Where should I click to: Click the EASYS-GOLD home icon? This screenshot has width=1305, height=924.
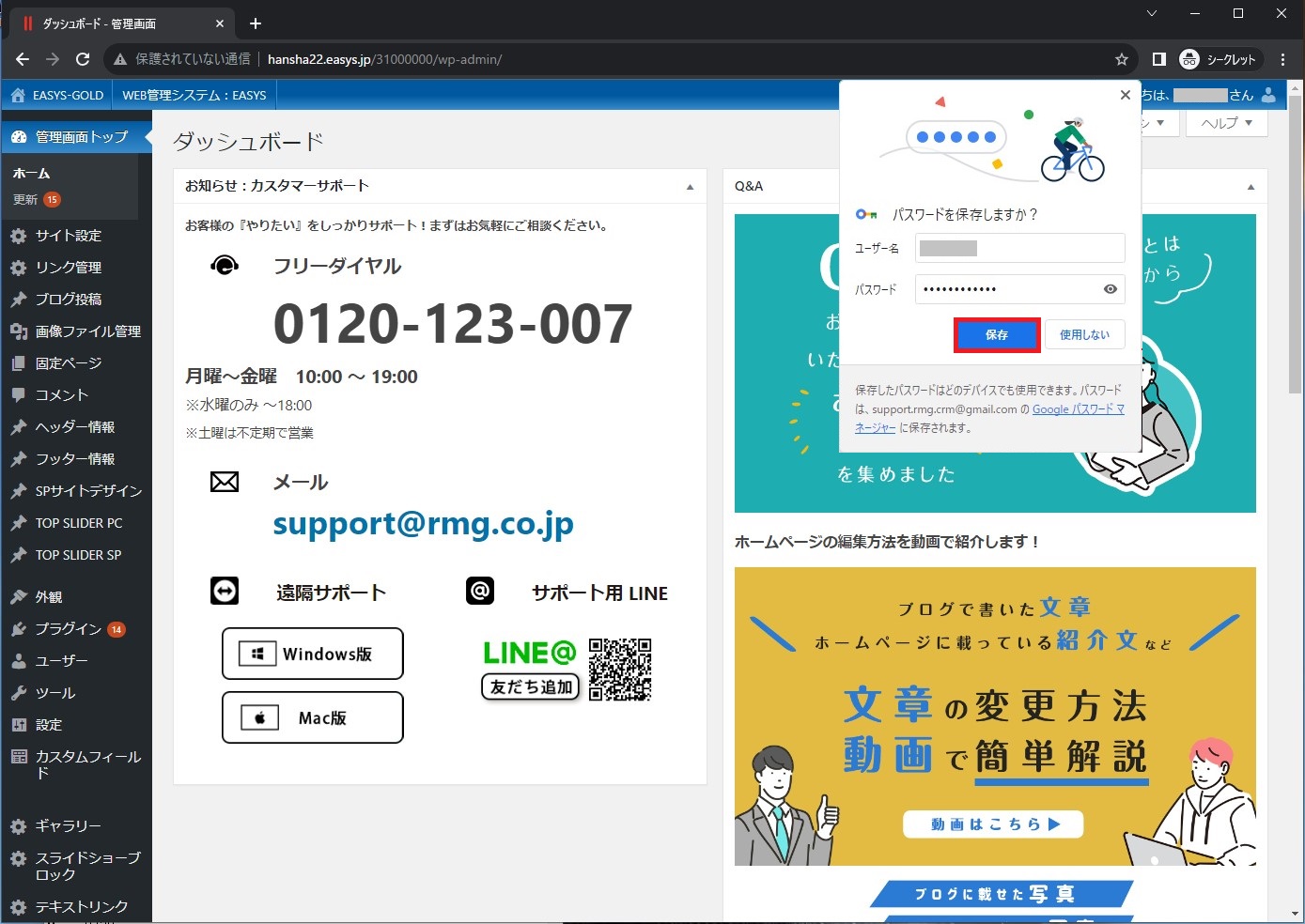pos(18,95)
